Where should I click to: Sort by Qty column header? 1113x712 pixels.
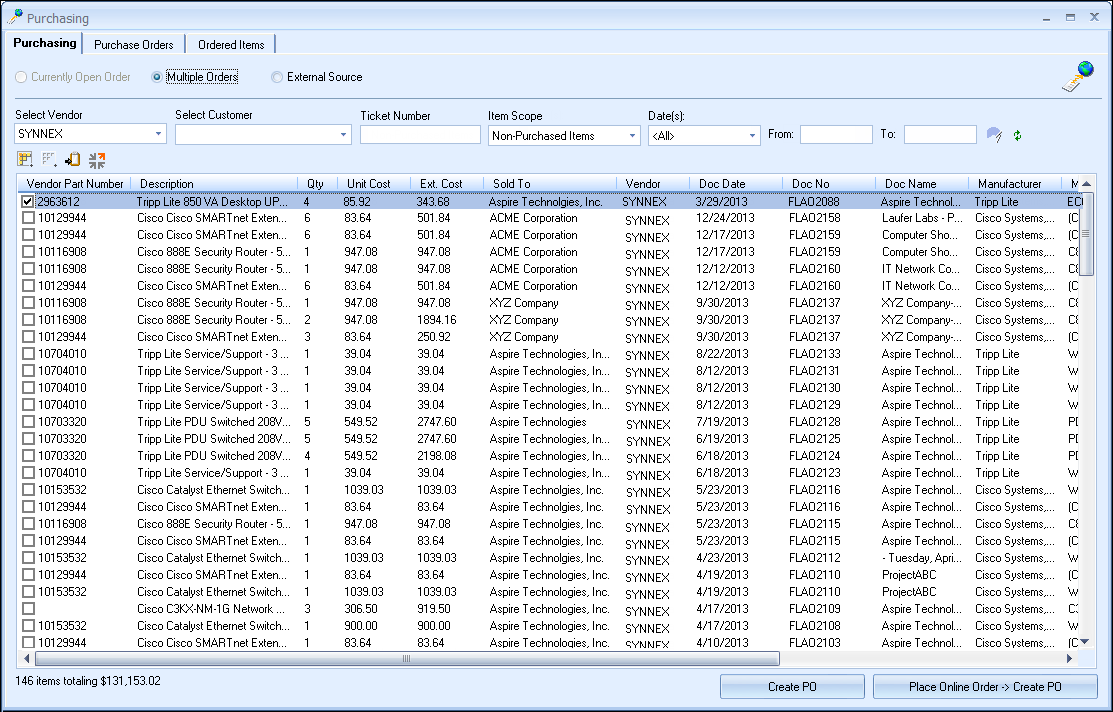(x=317, y=183)
